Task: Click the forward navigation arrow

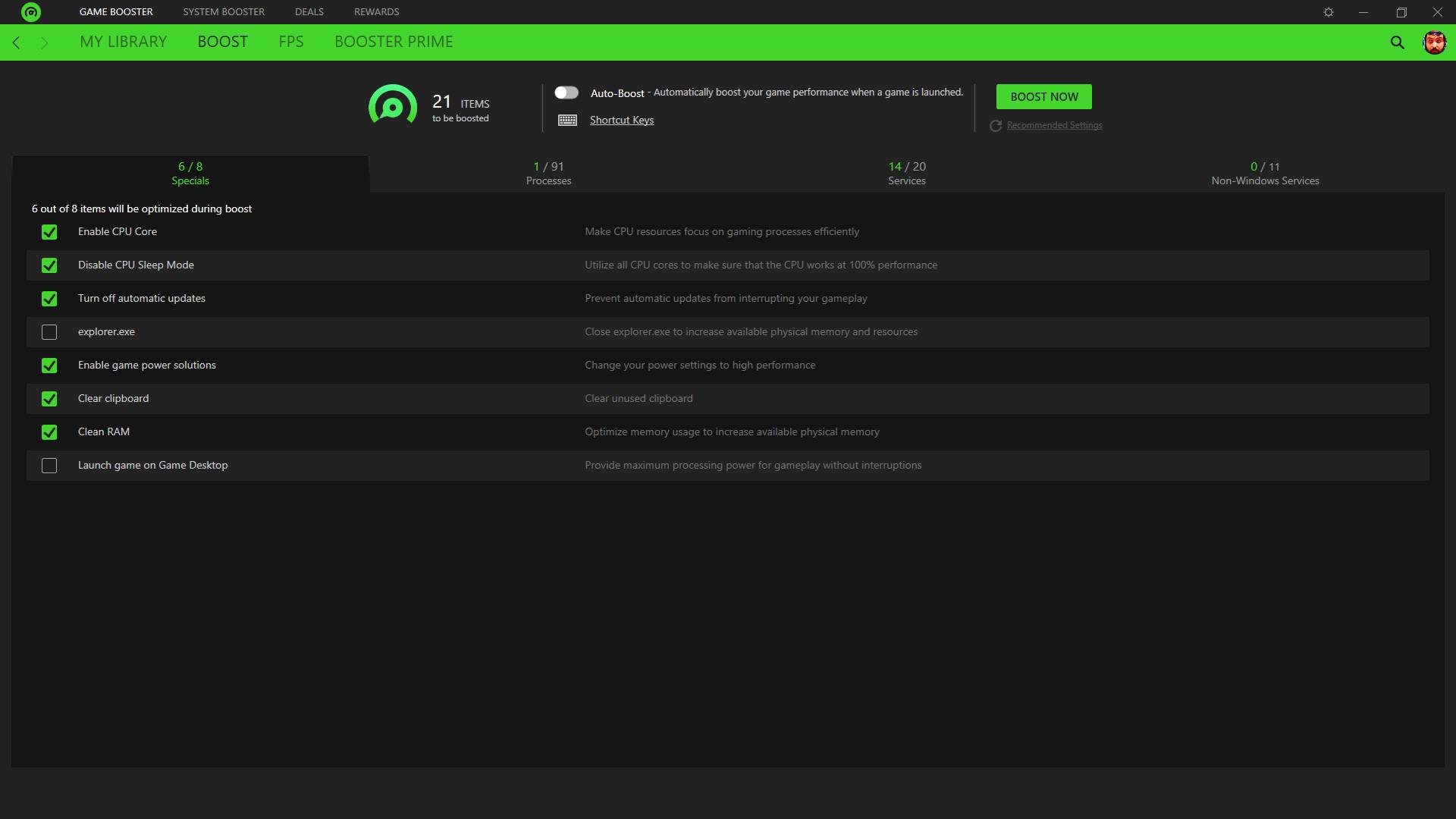Action: tap(45, 42)
